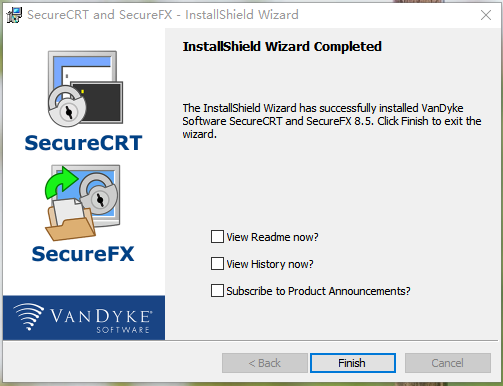Click the greyed-out Back button
The height and width of the screenshot is (386, 503).
point(265,363)
